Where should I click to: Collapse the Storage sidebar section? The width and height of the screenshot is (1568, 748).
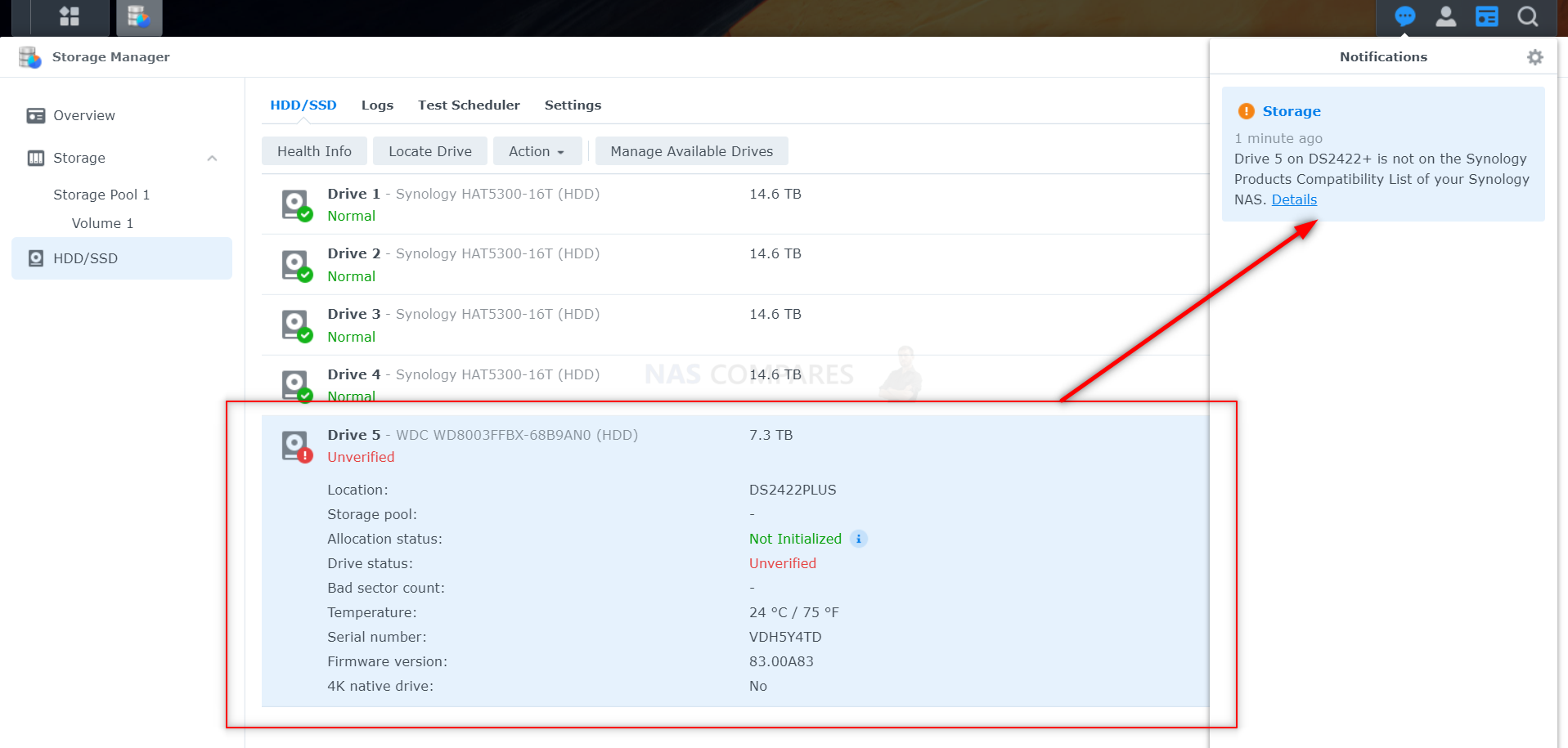[212, 158]
